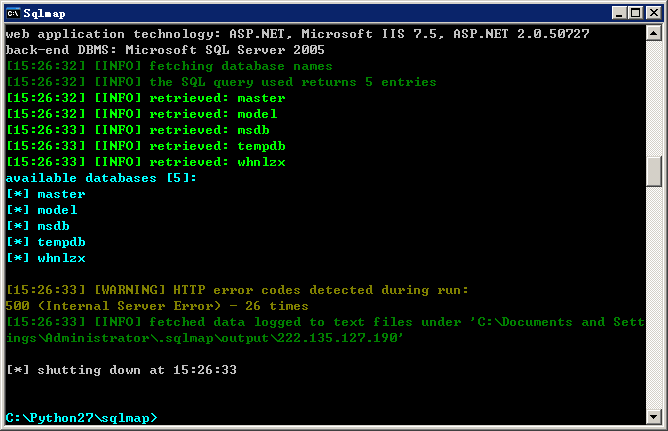Screen dimensions: 668x431
Task: Click the scrollbar down arrow
Action: pyautogui.click(x=654, y=417)
